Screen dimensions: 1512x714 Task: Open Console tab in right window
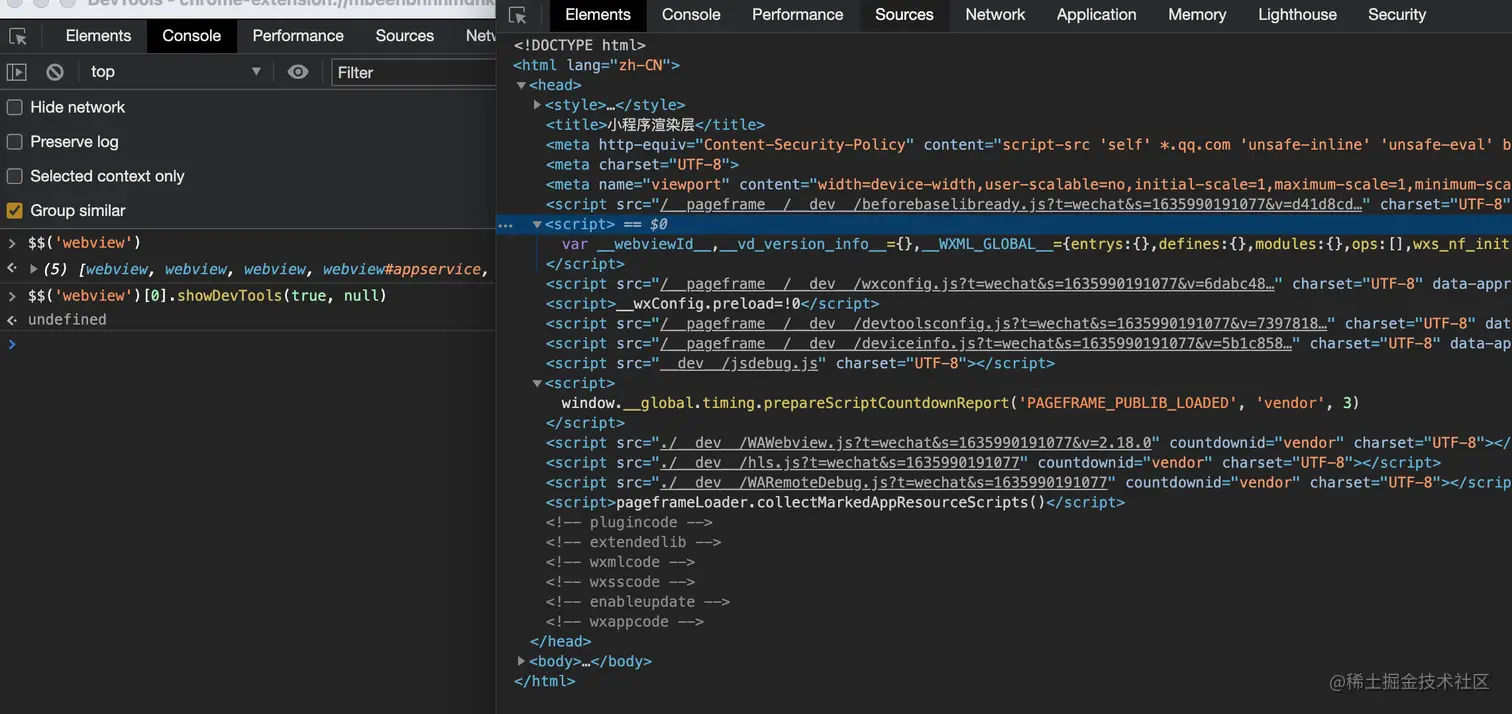click(691, 15)
